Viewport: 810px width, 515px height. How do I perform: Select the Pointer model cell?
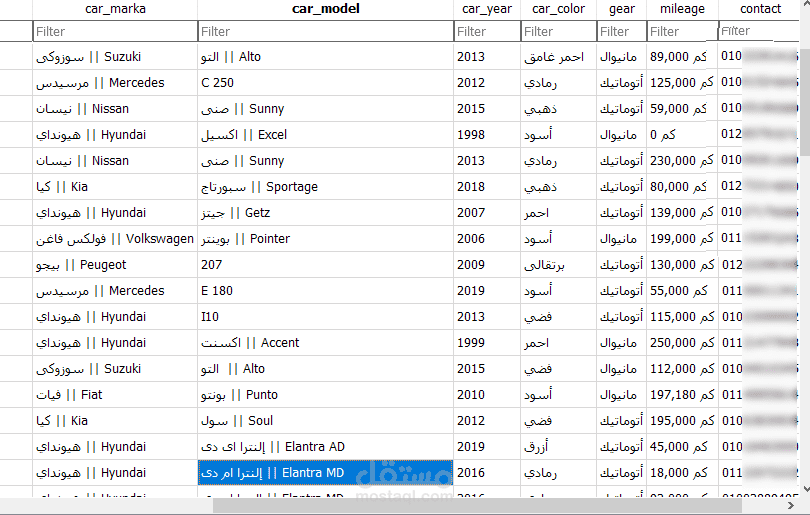tap(325, 239)
